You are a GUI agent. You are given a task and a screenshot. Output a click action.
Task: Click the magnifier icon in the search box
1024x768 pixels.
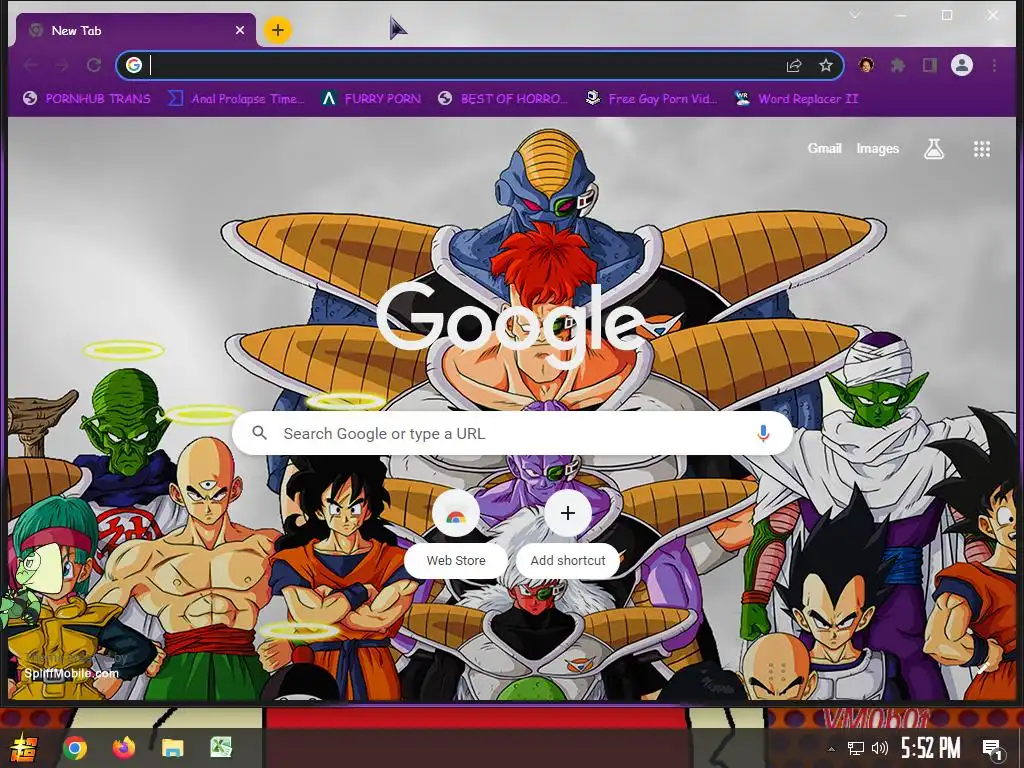click(259, 432)
